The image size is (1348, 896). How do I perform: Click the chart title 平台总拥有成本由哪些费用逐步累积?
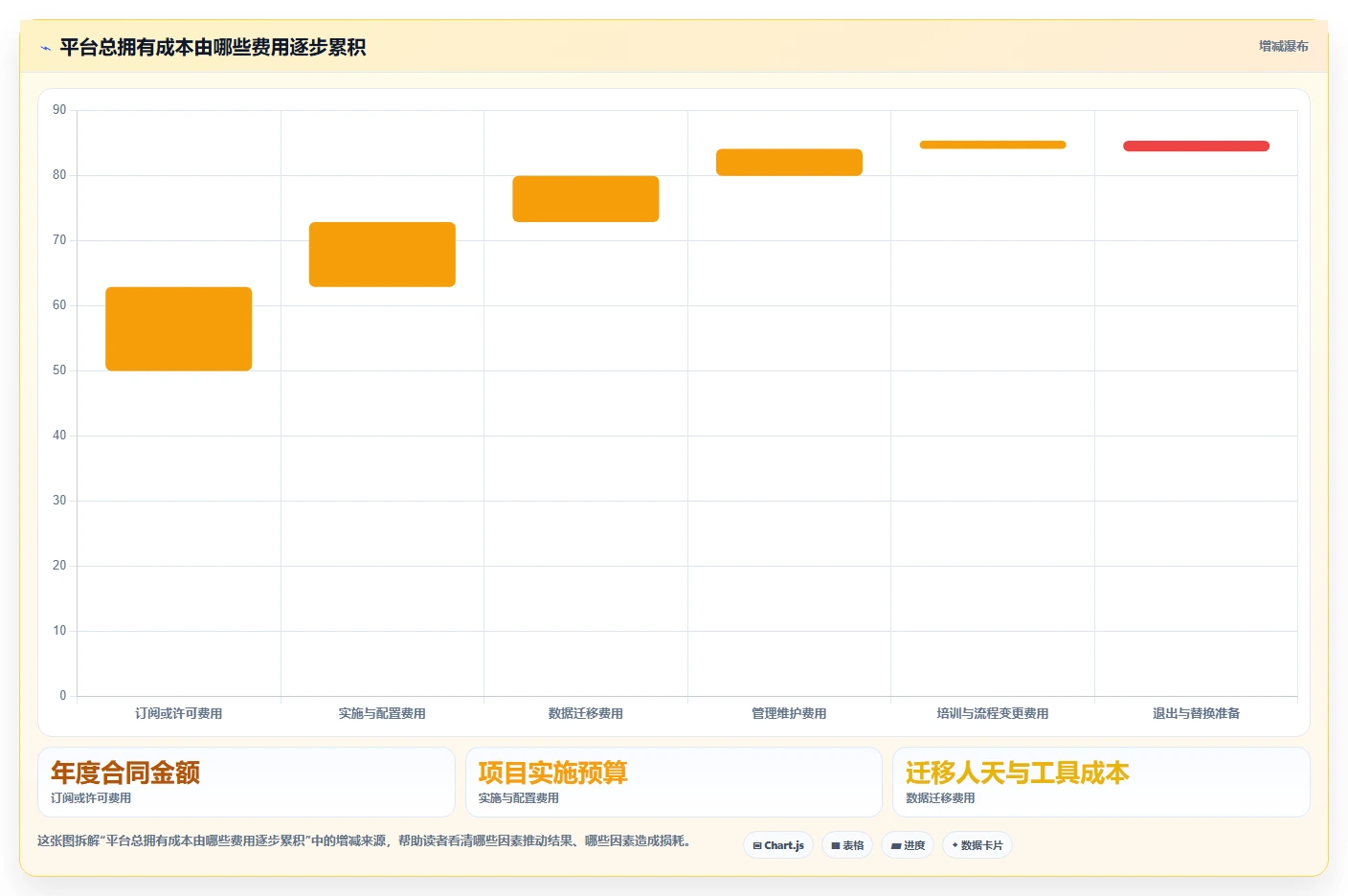213,47
